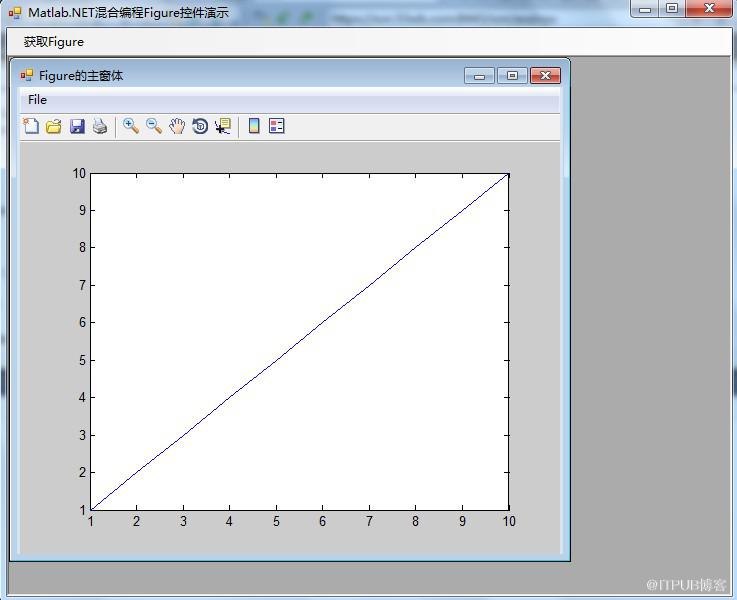The image size is (737, 600).
Task: Minimize the Figure的主窗体 child window
Action: pos(479,76)
